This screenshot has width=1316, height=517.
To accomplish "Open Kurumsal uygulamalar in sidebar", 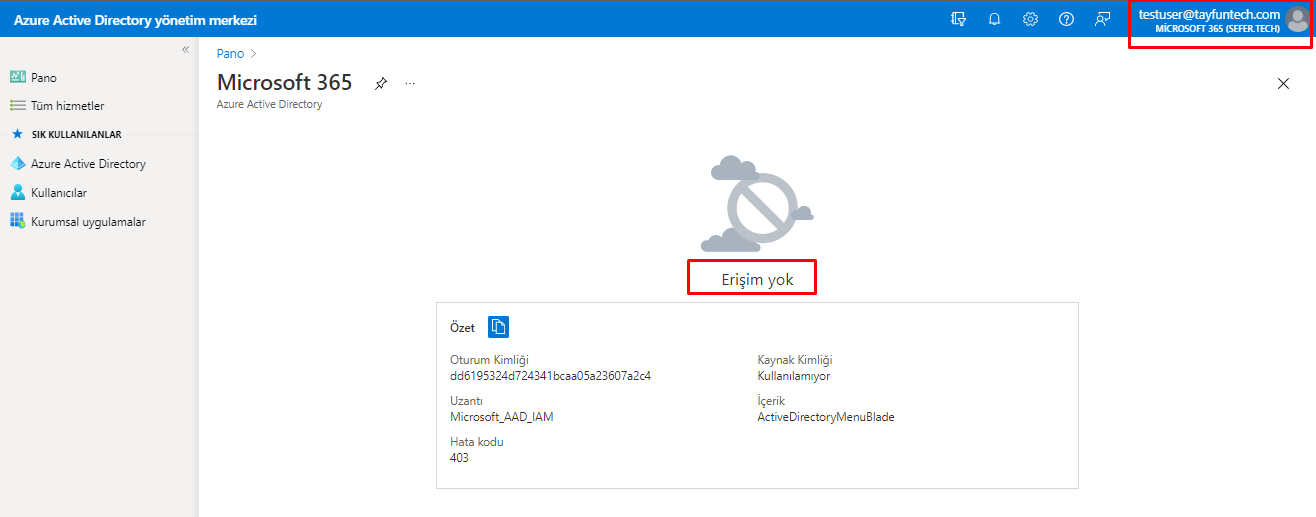I will pyautogui.click(x=88, y=222).
